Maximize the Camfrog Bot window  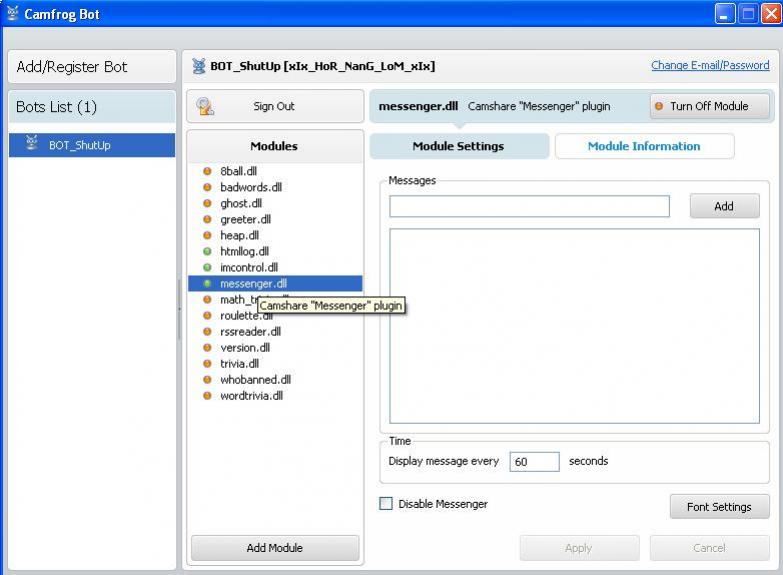tap(748, 13)
